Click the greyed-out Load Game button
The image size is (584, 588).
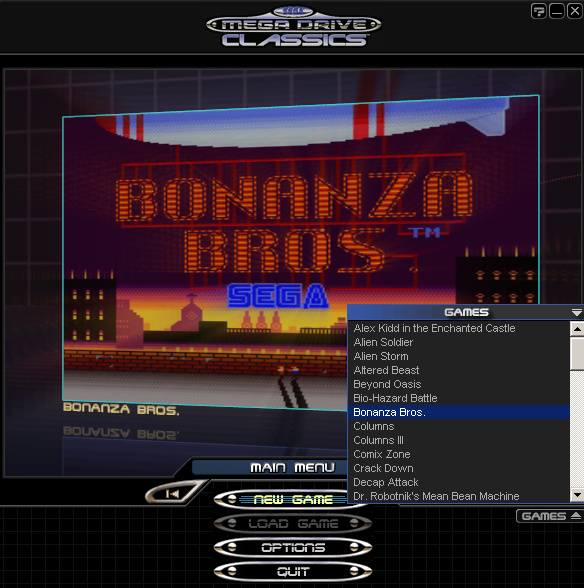(293, 524)
